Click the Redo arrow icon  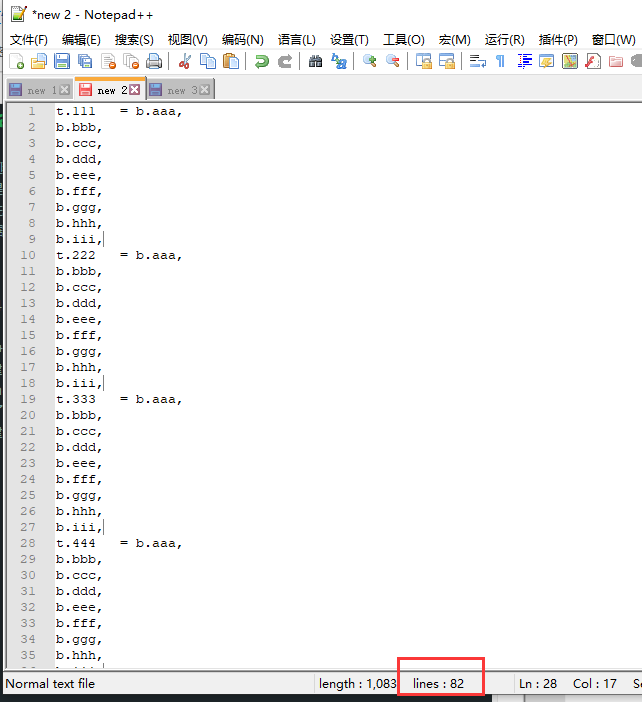pos(285,61)
